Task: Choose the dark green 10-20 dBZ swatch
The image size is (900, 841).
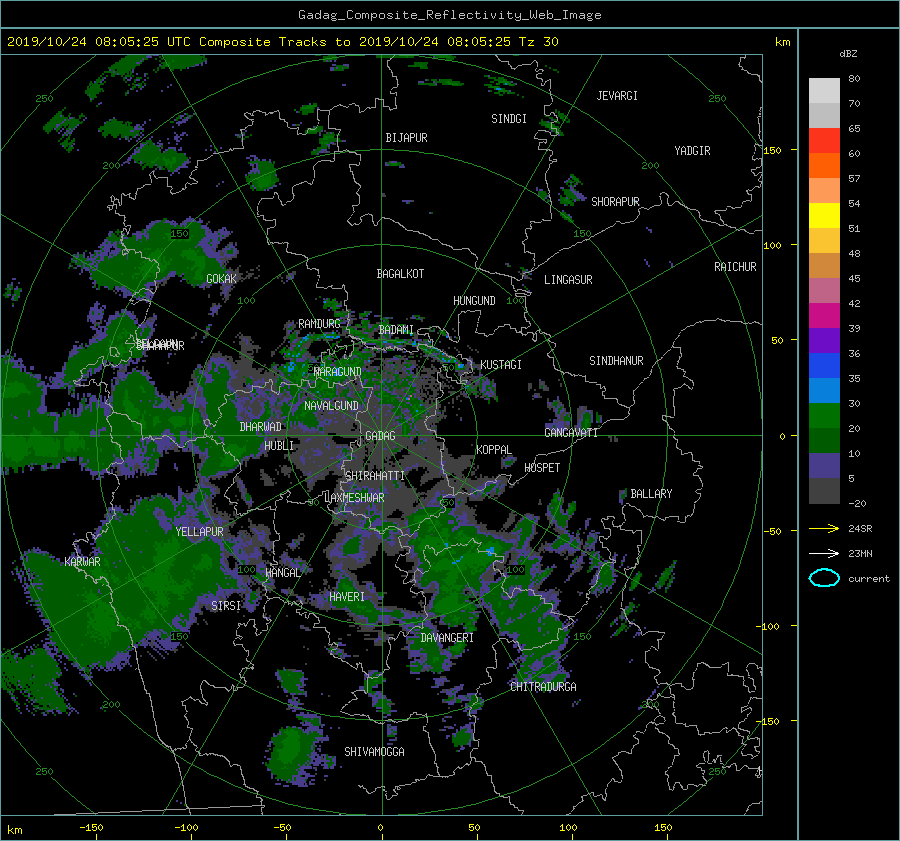Action: pyautogui.click(x=824, y=440)
